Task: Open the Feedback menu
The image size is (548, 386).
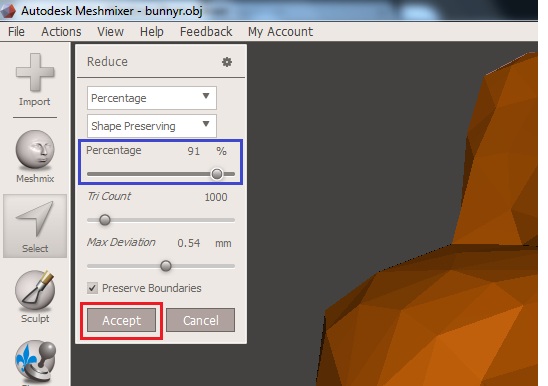Action: coord(206,32)
